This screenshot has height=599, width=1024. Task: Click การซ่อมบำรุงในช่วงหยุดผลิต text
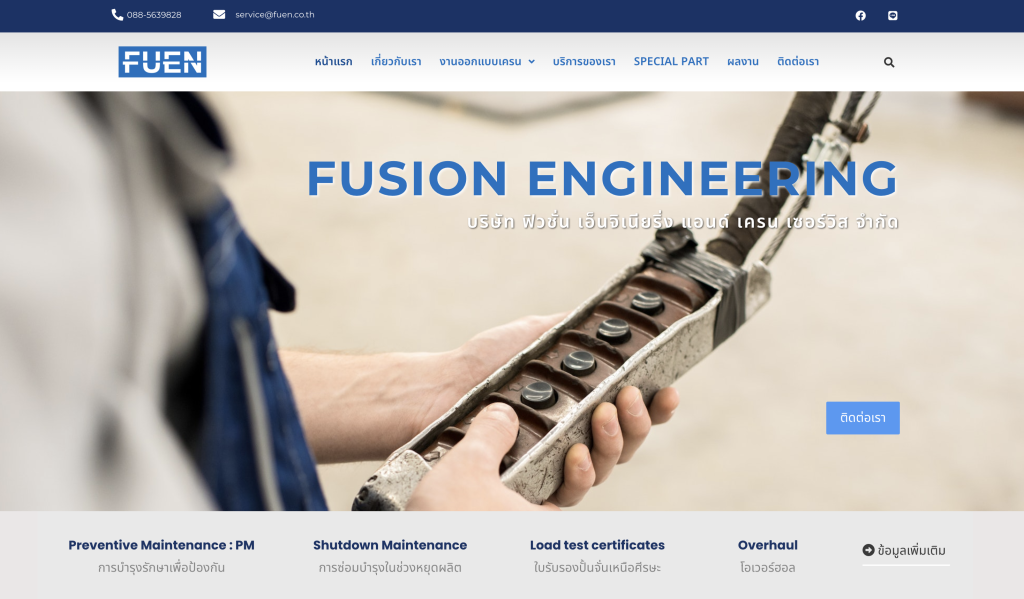tap(390, 568)
